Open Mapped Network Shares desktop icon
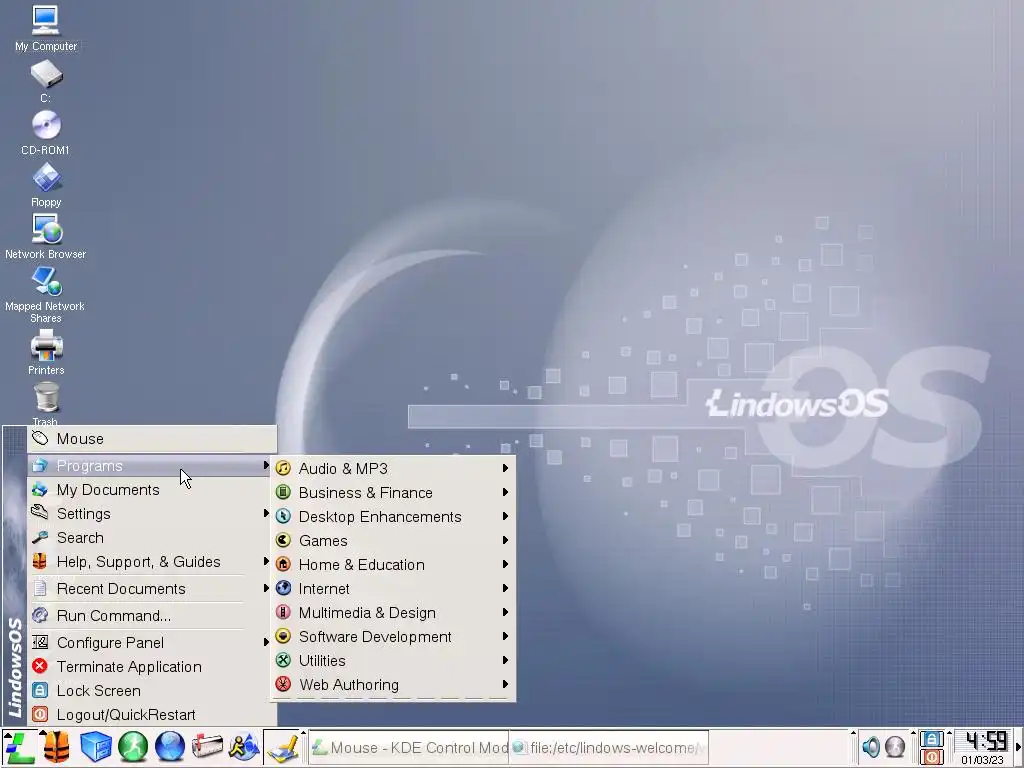 pos(46,295)
